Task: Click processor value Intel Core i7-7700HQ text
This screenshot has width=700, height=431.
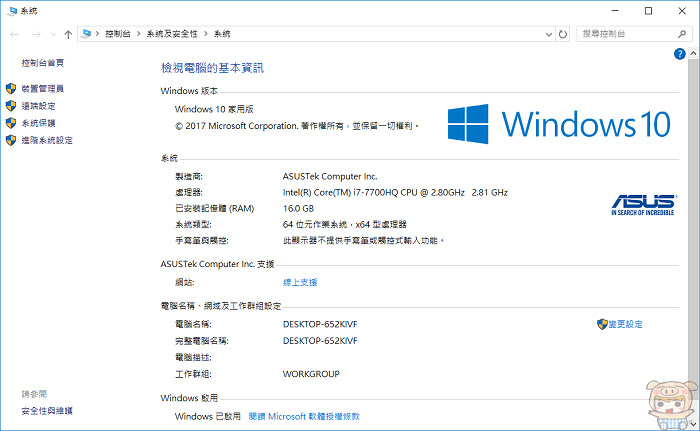Action: point(395,192)
